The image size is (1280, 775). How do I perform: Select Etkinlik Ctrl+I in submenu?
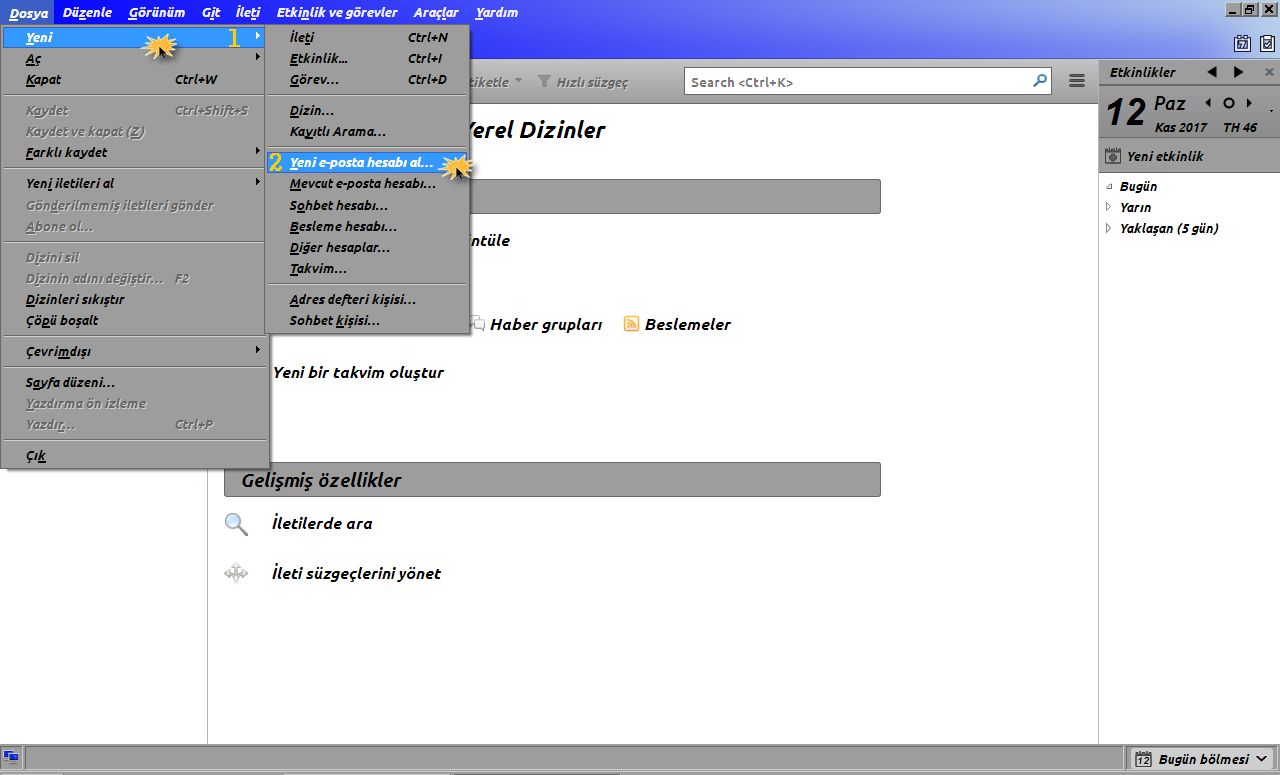click(367, 58)
